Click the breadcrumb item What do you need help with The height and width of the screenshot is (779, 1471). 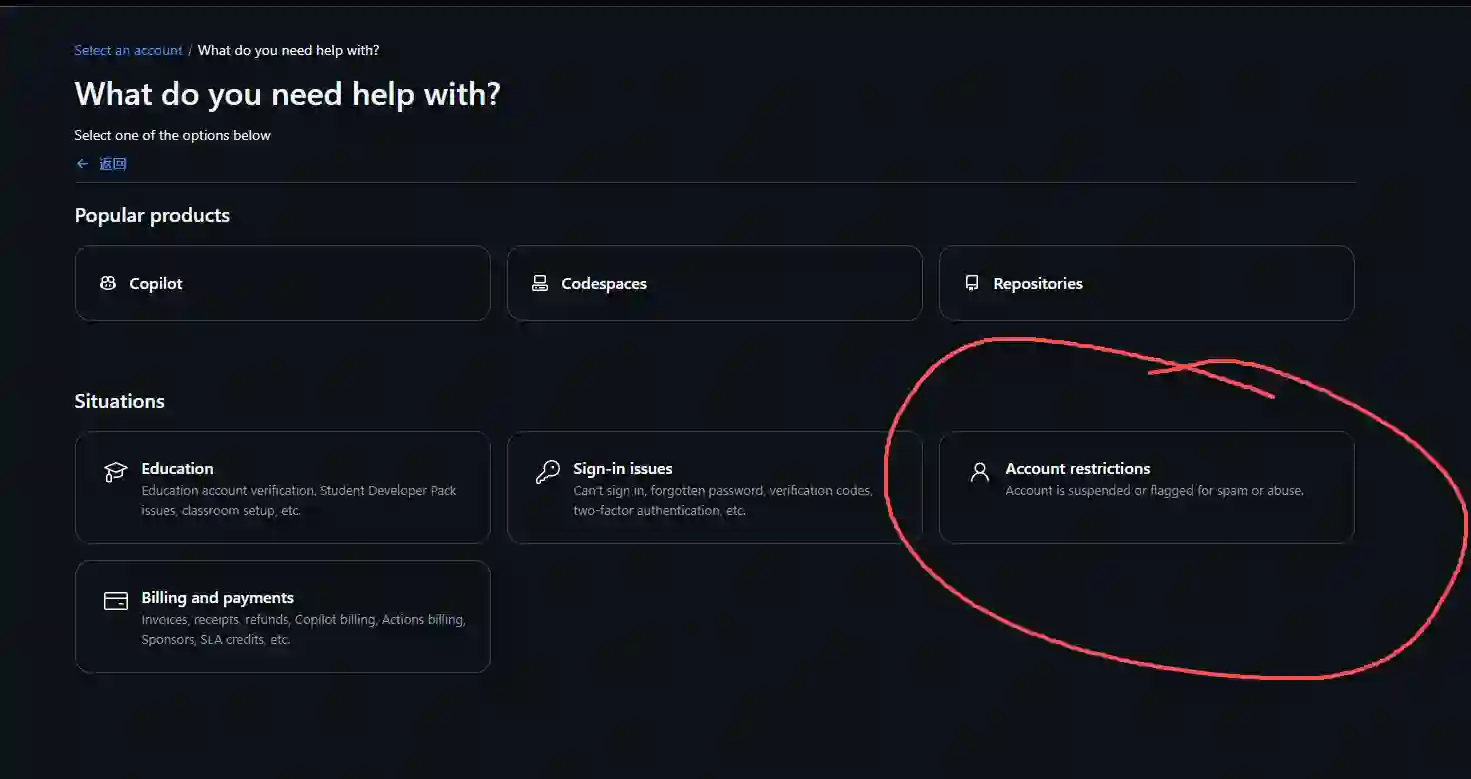(x=287, y=50)
